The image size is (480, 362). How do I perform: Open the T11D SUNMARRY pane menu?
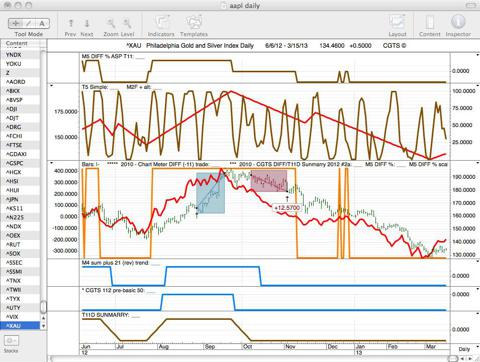click(x=478, y=313)
